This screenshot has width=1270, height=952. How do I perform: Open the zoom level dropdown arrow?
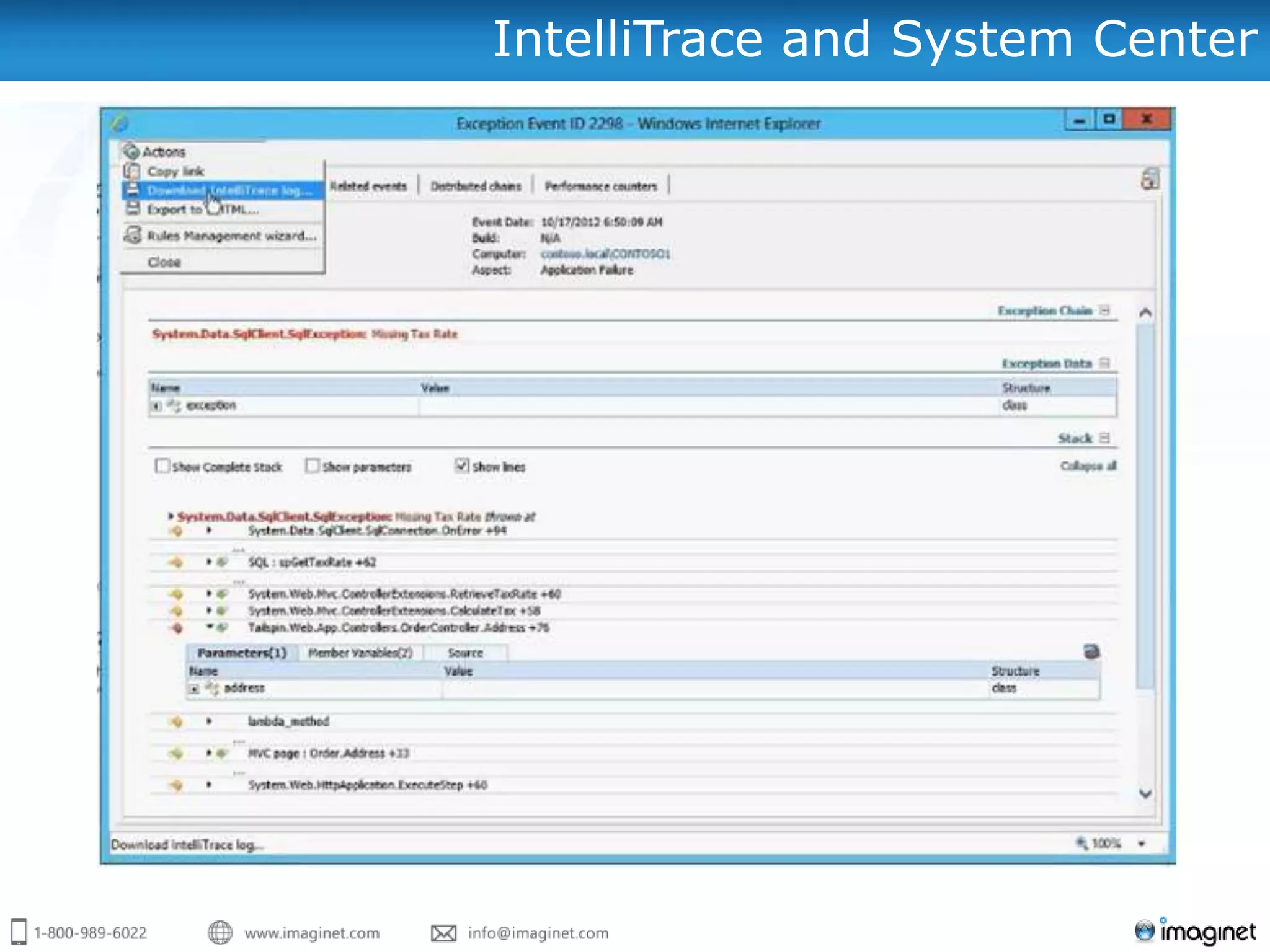[1141, 844]
